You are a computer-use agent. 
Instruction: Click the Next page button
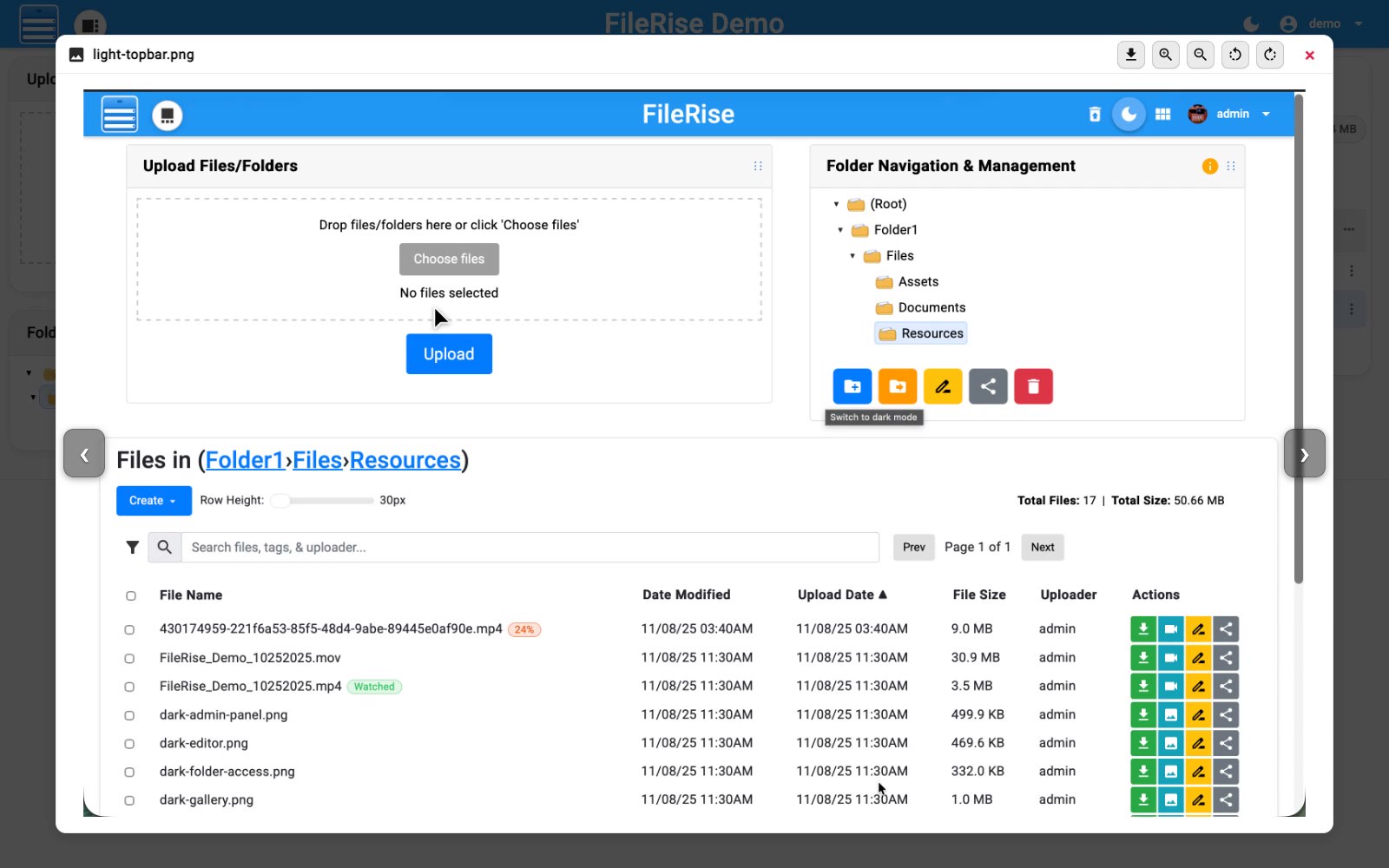(x=1043, y=547)
